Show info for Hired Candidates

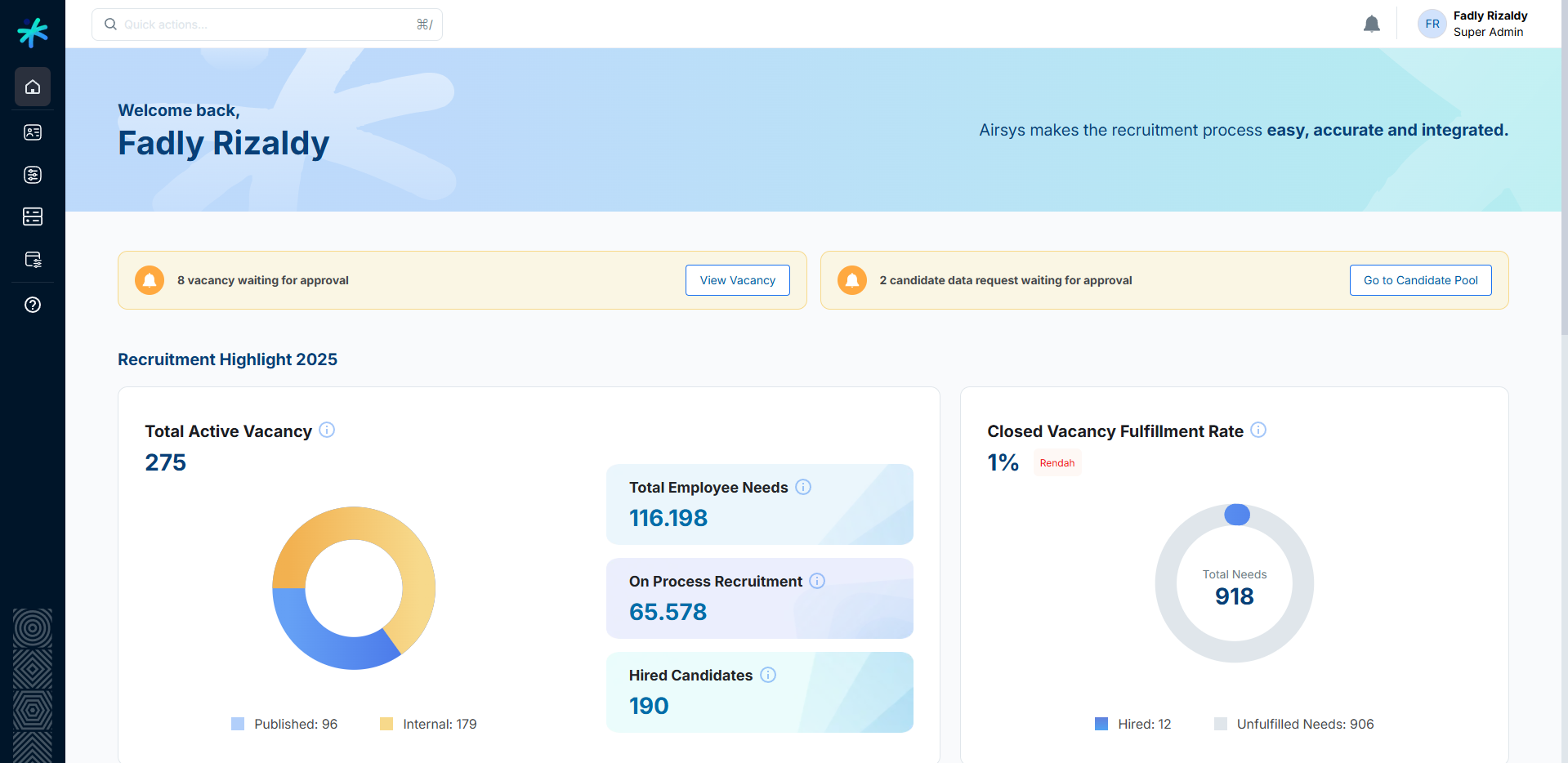(768, 675)
